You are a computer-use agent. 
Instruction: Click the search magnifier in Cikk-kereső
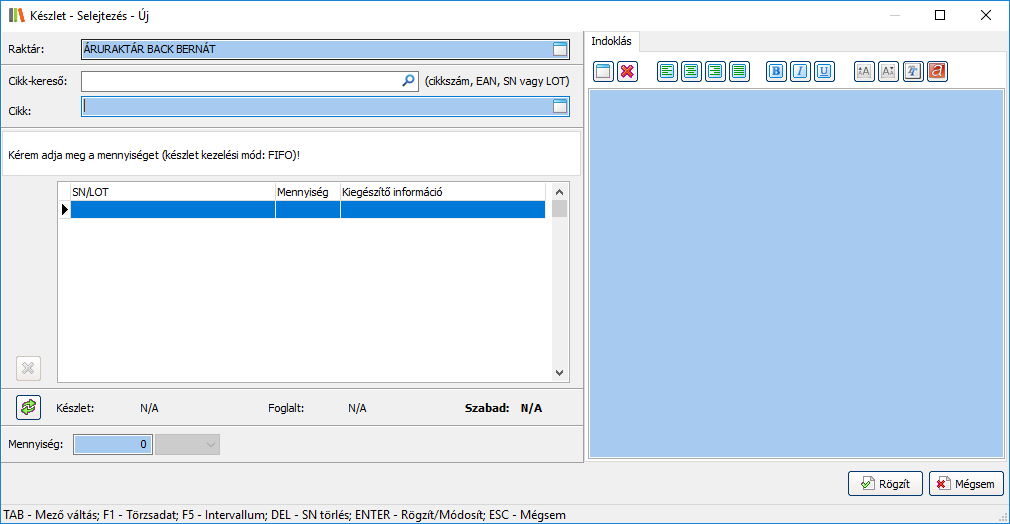tap(408, 81)
